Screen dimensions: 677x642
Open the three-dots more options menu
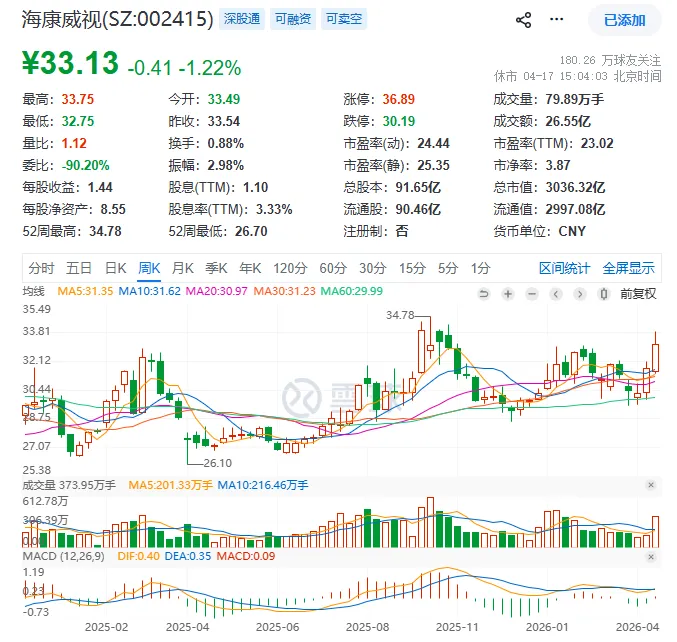click(556, 19)
